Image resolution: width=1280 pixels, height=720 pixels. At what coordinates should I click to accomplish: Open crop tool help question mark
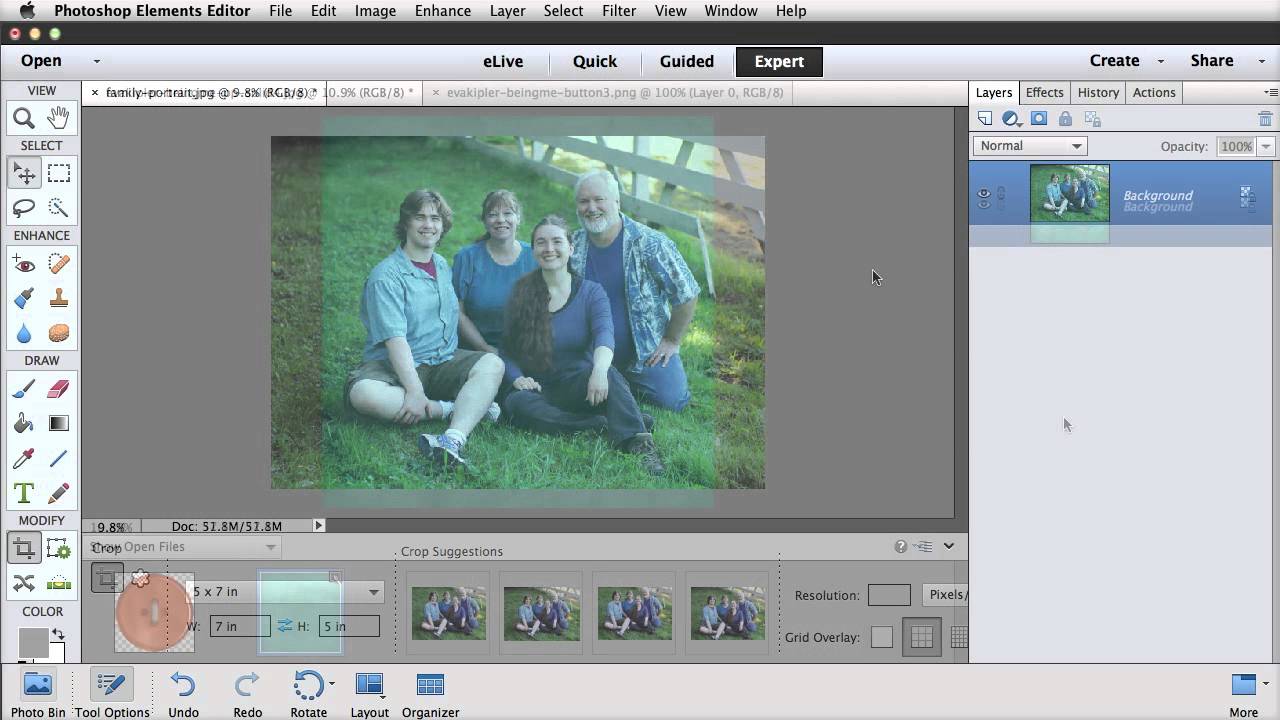[x=901, y=546]
